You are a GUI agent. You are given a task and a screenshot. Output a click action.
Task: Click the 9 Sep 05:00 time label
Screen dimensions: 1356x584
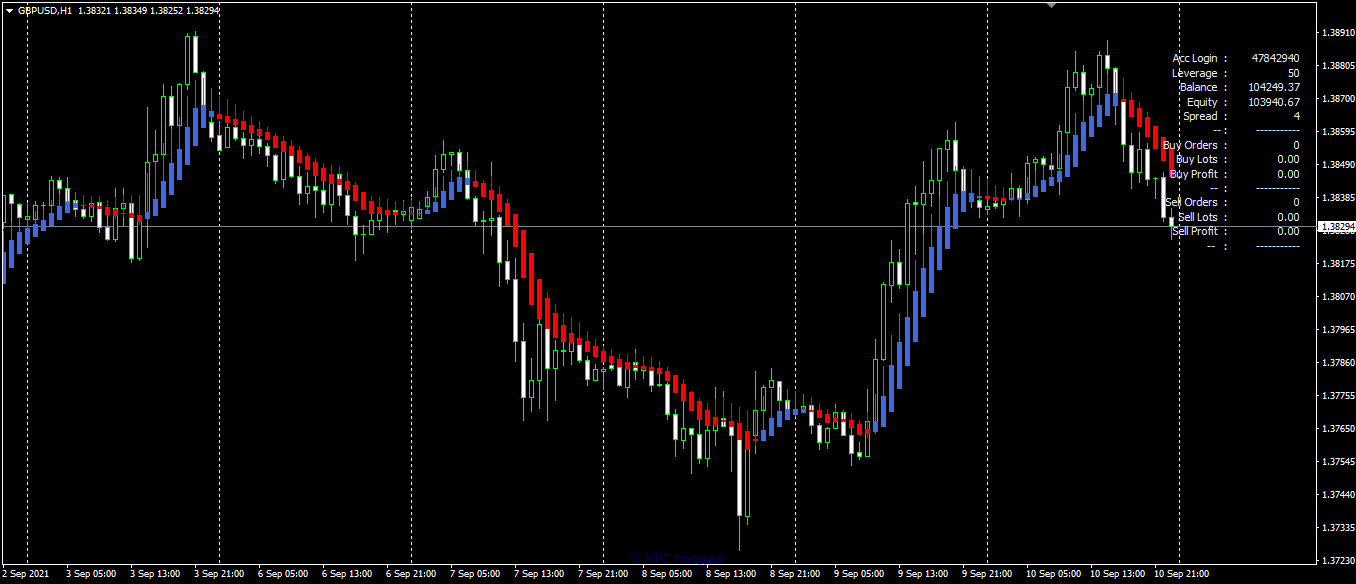pyautogui.click(x=858, y=575)
